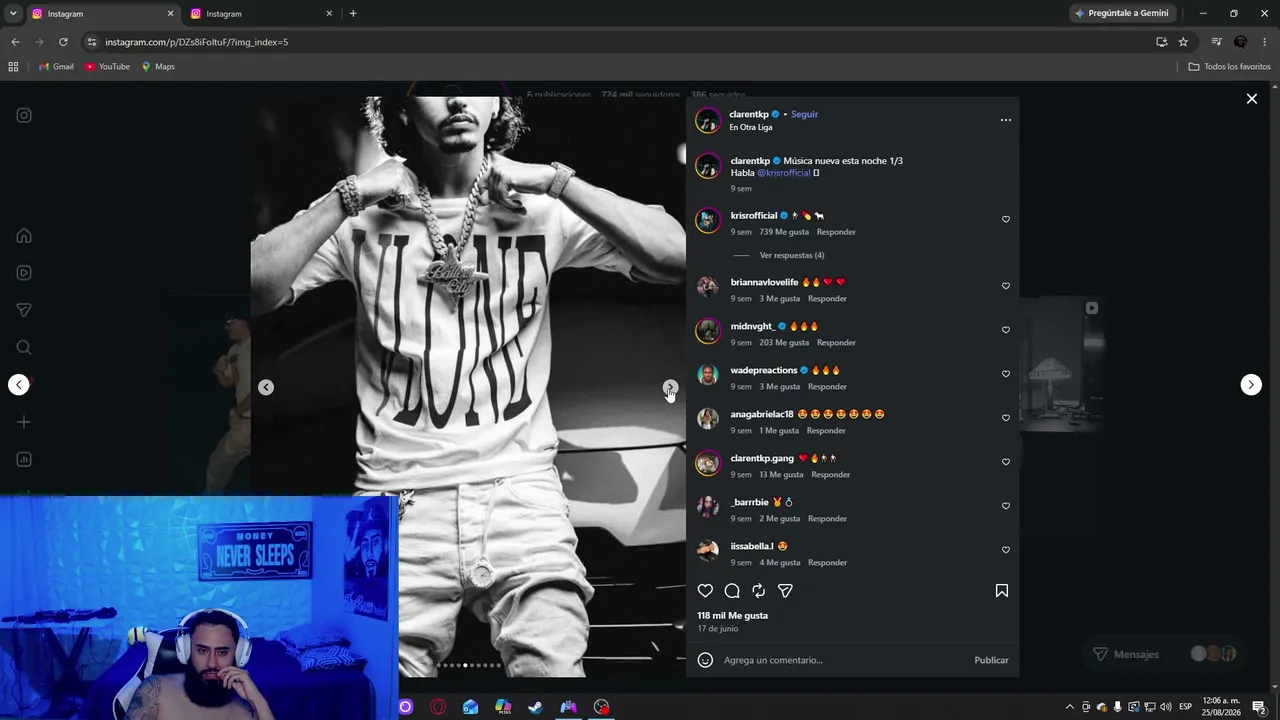Screen dimensions: 1280x720
Task: Open a new browser tab
Action: coord(353,14)
